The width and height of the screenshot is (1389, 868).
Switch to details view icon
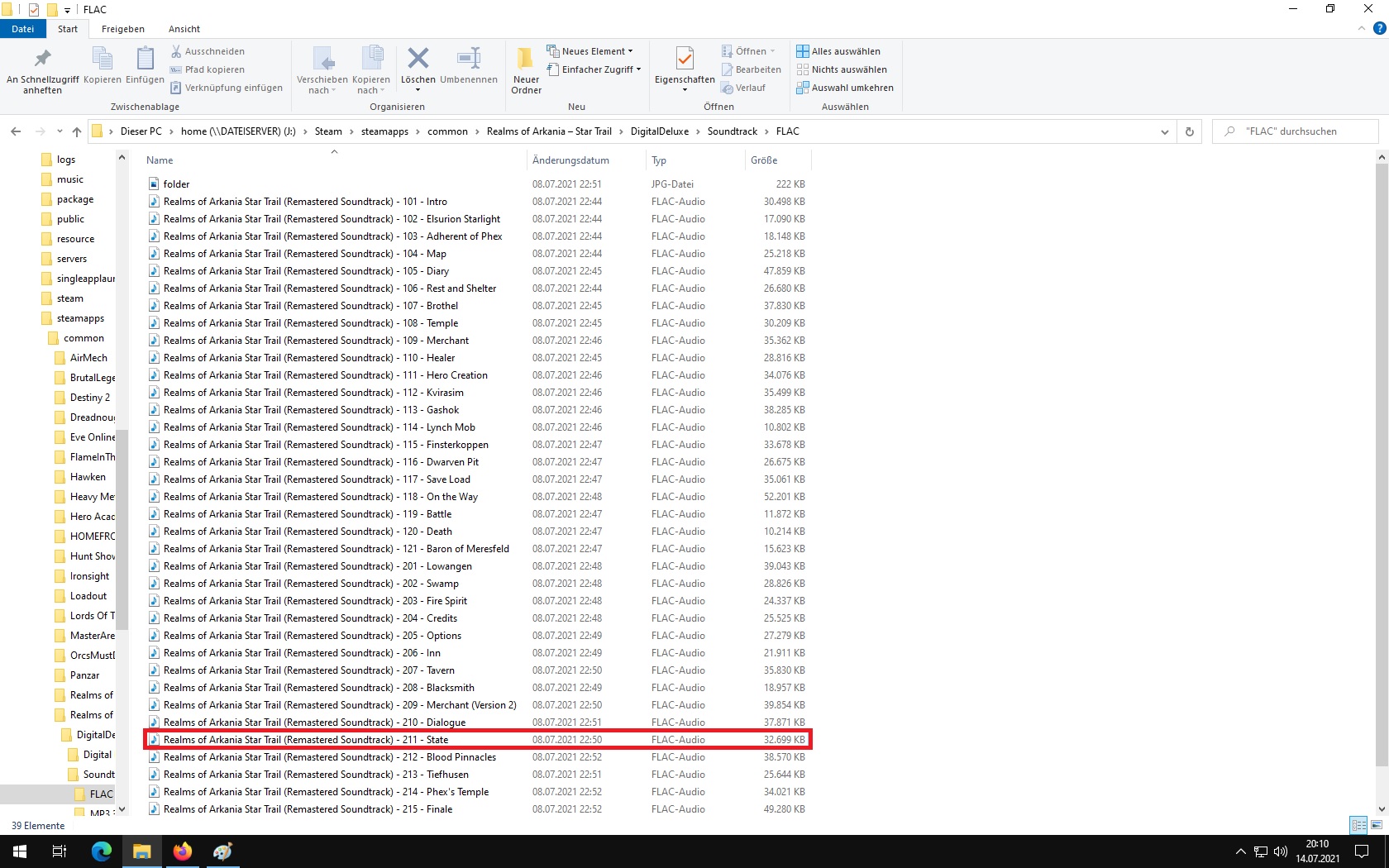click(x=1358, y=825)
